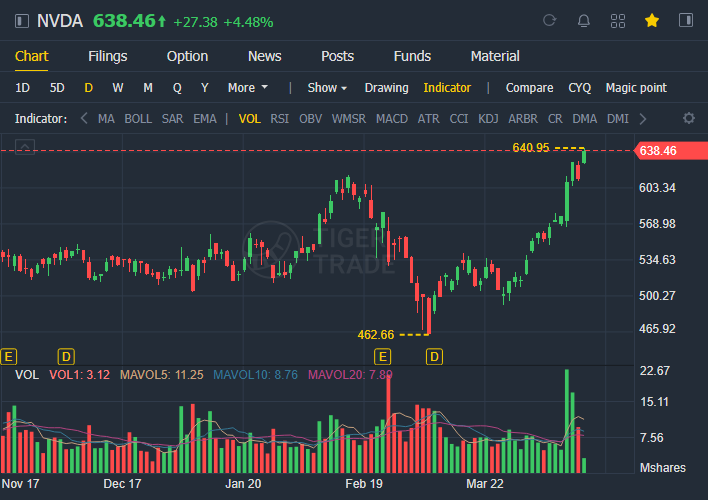Select the ARBR indicator
This screenshot has width=708, height=500.
[x=523, y=119]
